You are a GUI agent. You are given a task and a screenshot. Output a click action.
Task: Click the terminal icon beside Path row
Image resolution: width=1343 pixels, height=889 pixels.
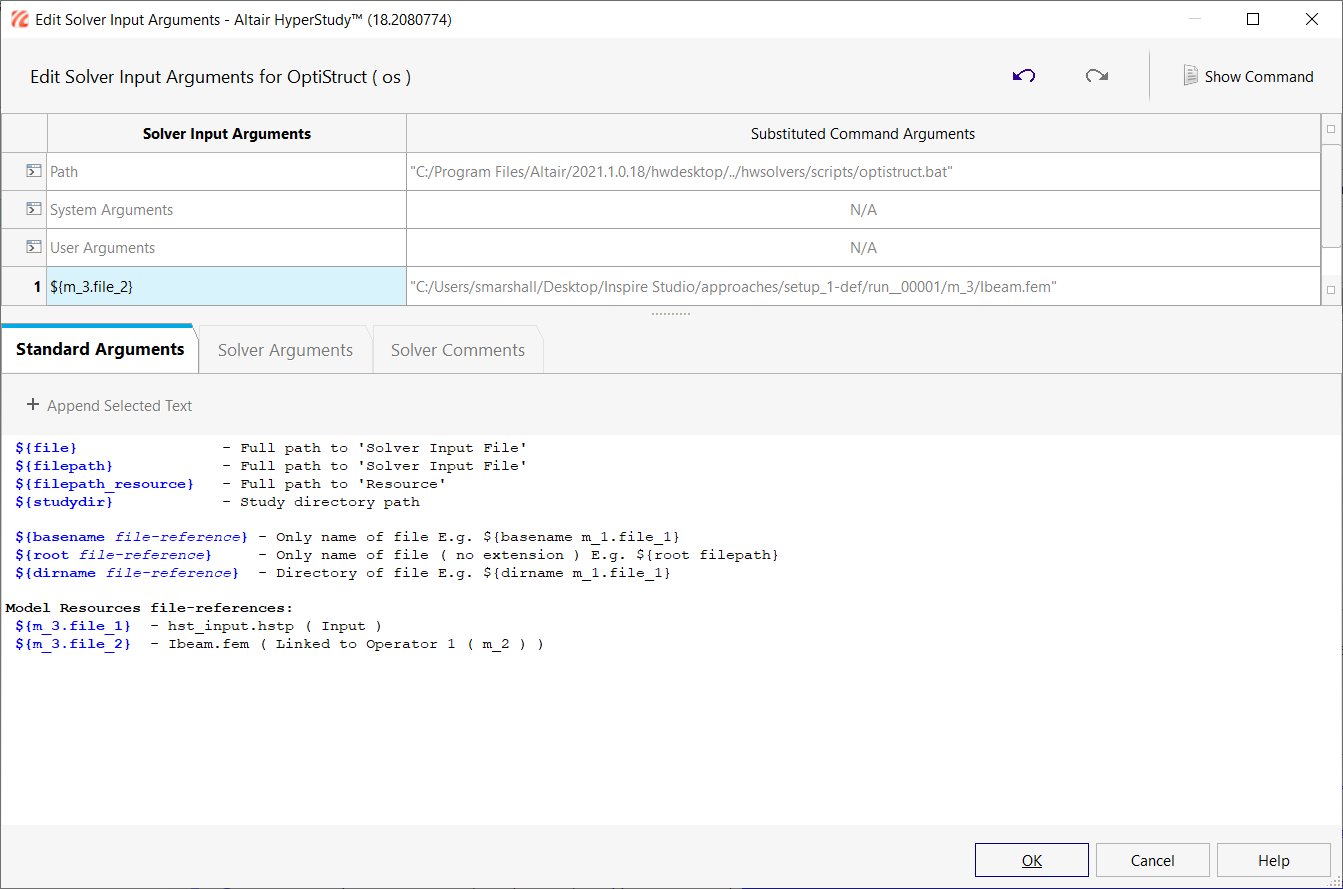tap(33, 172)
